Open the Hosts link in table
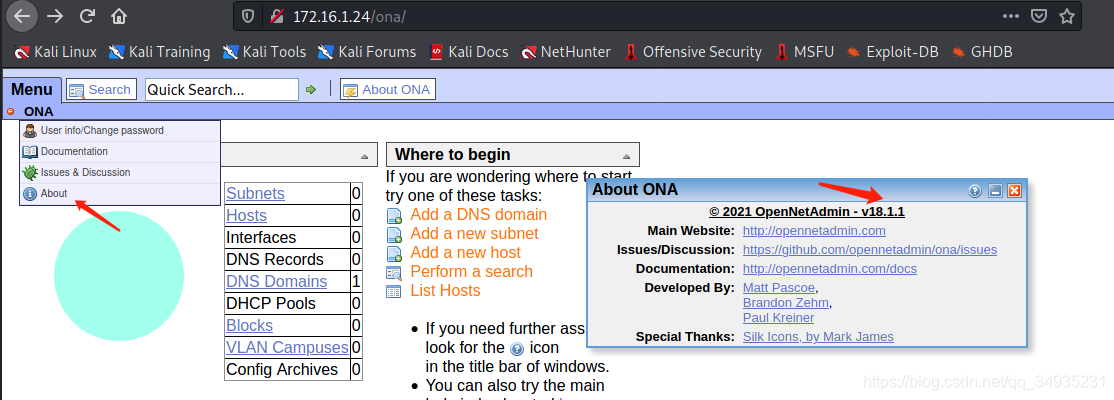This screenshot has height=400, width=1114. tap(247, 215)
